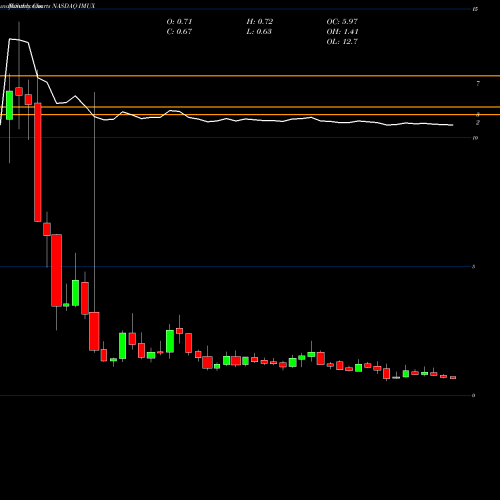Screen dimensions: 500x500
Task: Click the 'H: 0.72' high value
Action: 260,22
